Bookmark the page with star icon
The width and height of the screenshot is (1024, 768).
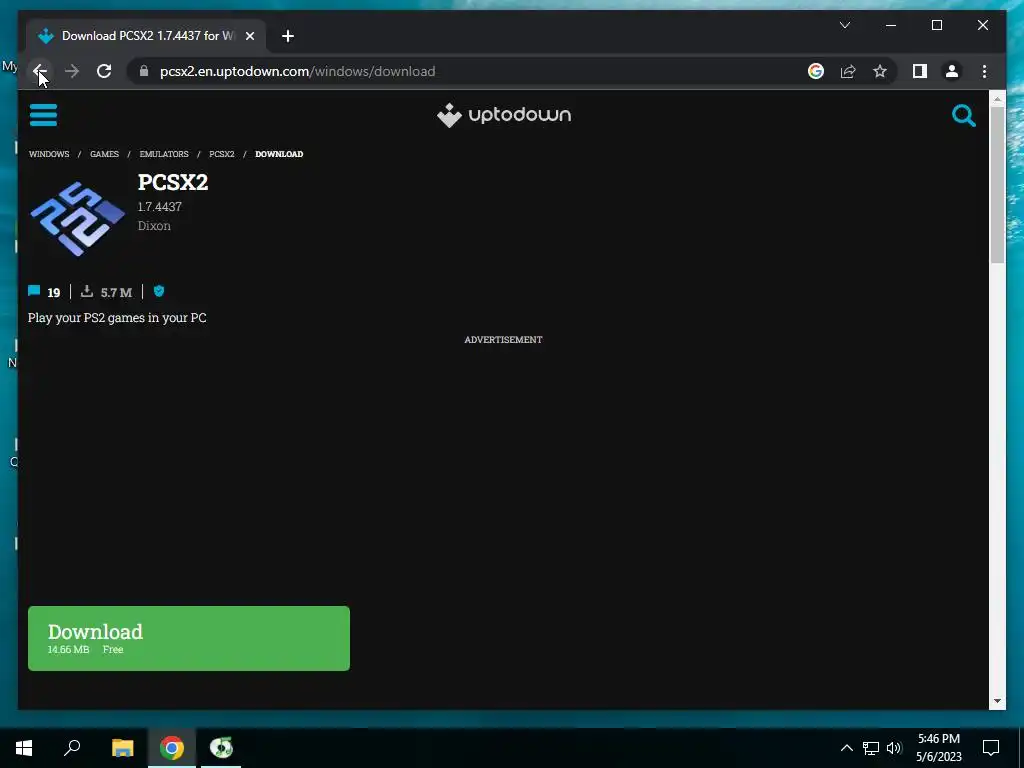click(x=880, y=71)
